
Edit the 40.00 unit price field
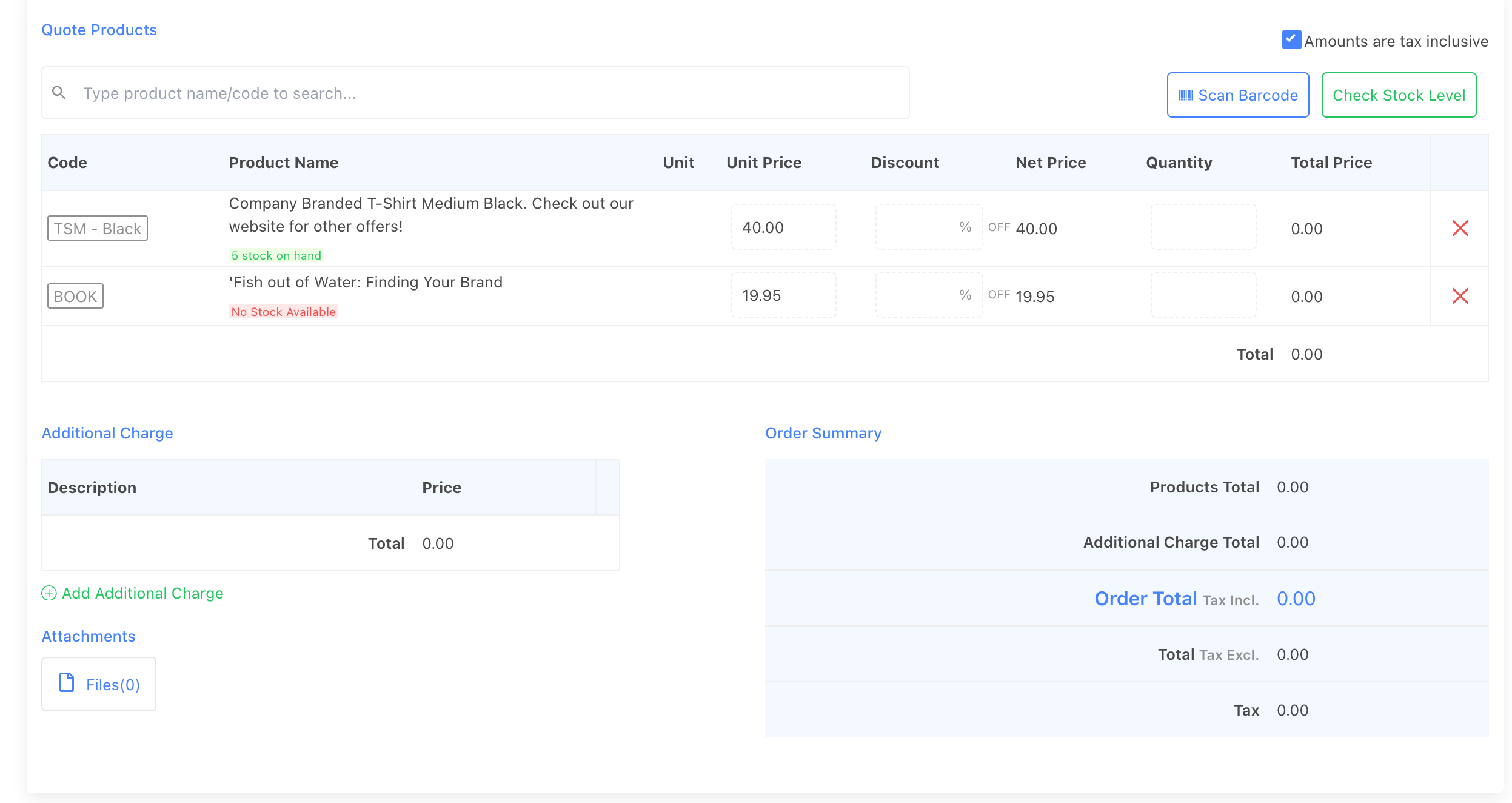tap(783, 227)
